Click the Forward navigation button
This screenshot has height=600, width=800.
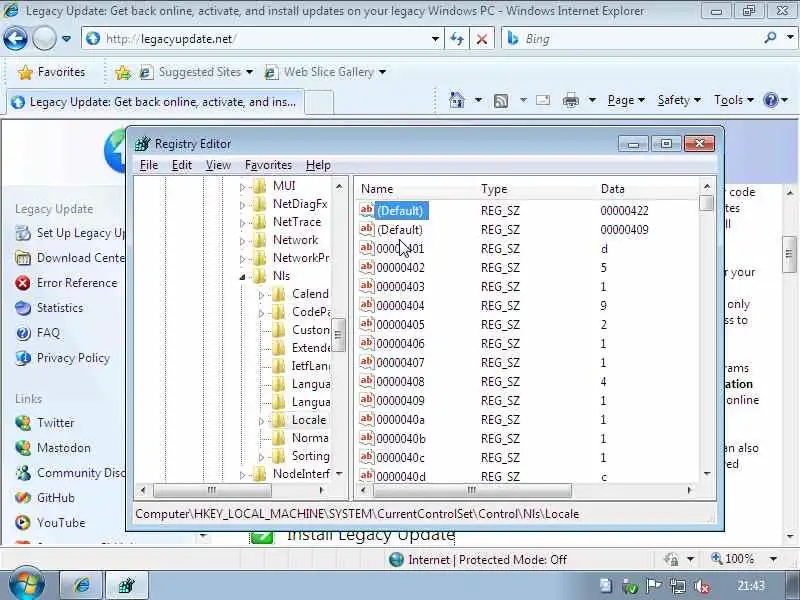point(44,39)
